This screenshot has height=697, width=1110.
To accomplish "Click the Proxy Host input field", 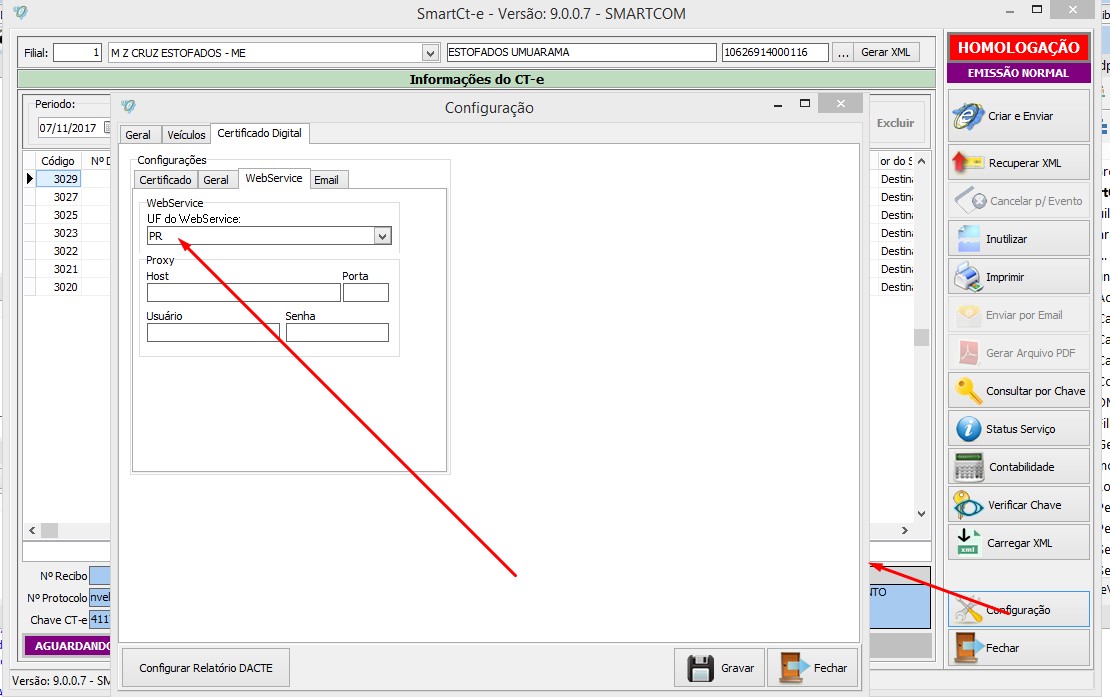I will [x=244, y=292].
